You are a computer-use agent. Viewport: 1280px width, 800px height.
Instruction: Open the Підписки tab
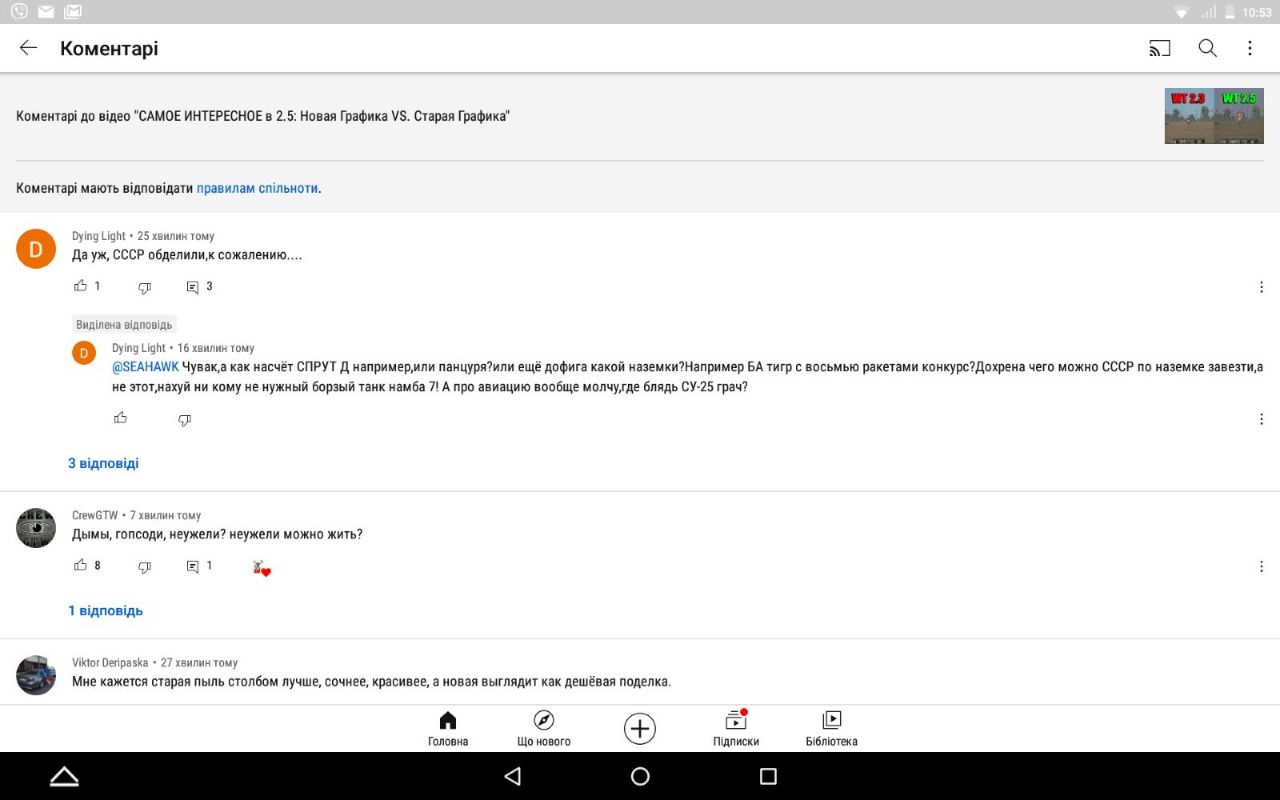coord(736,729)
